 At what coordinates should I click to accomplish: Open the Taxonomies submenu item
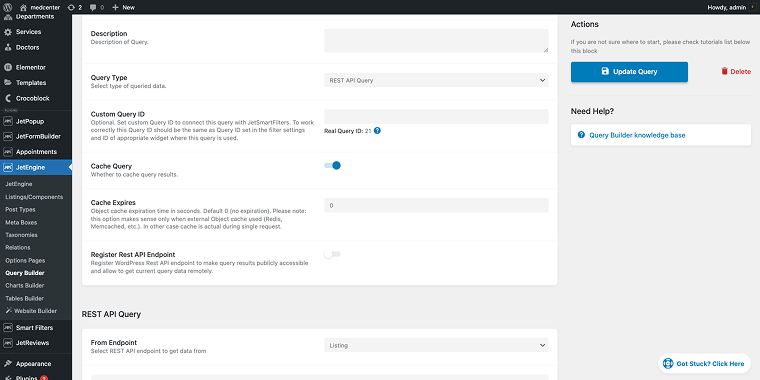pos(21,235)
